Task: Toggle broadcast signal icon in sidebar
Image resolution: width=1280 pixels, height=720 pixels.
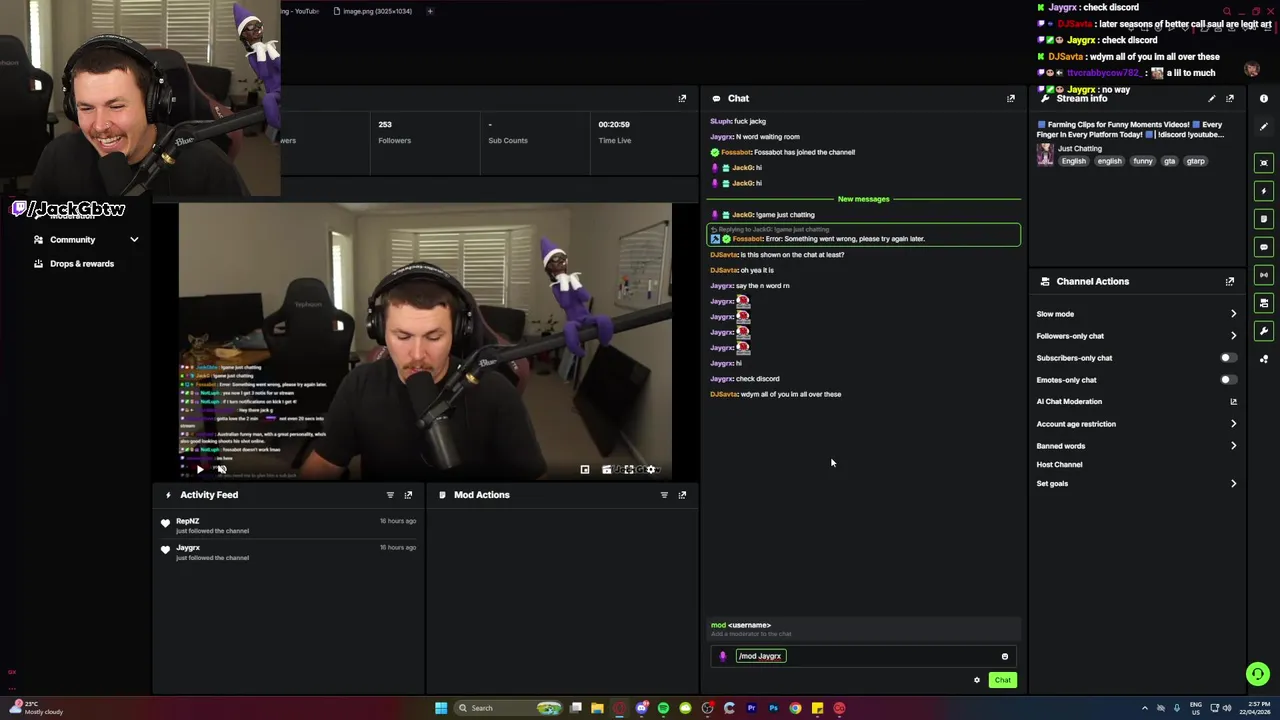Action: pyautogui.click(x=1264, y=274)
